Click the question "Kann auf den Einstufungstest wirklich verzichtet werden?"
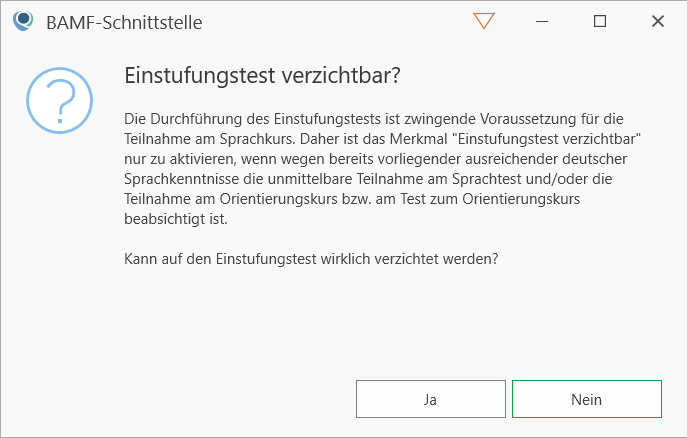The height and width of the screenshot is (438, 687). click(311, 258)
